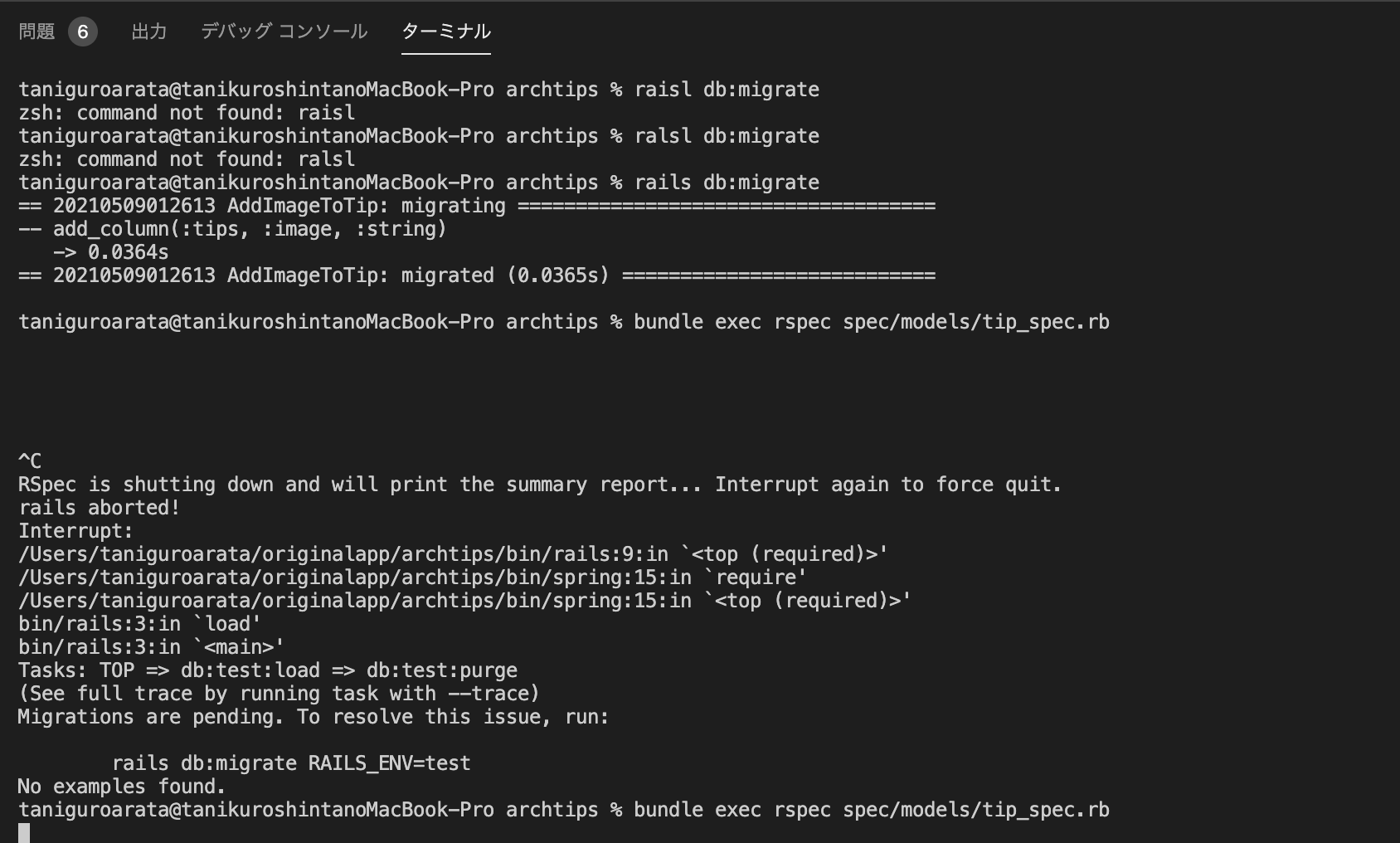Open the archtips/bin/rails:9 file path link
1400x843 pixels.
(331, 554)
